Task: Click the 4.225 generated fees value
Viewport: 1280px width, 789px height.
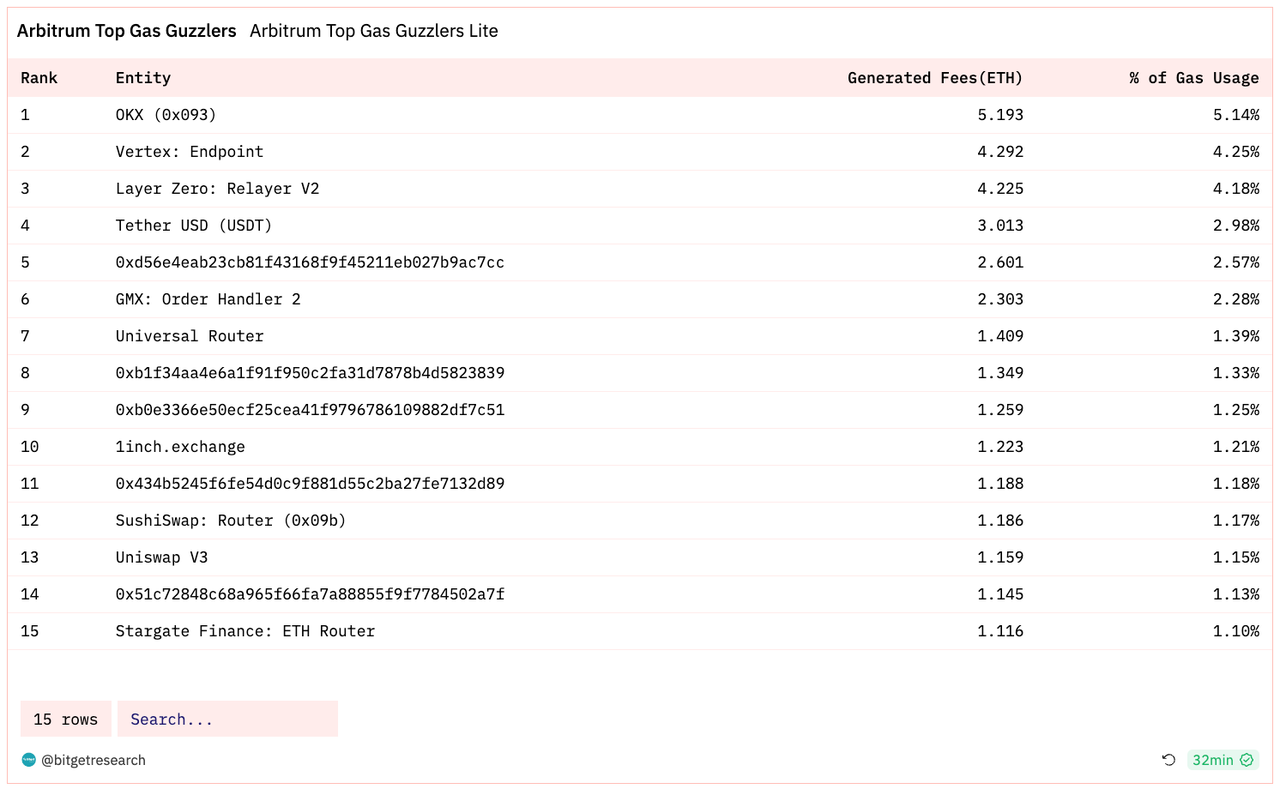Action: click(1000, 189)
